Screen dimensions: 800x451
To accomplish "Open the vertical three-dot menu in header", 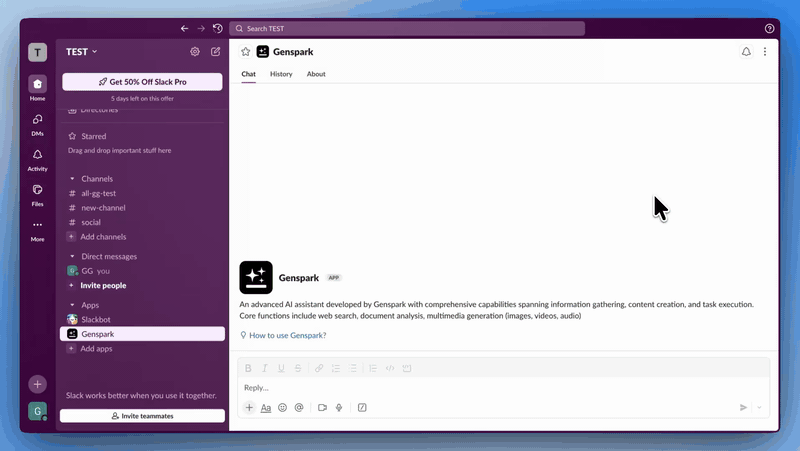I will pyautogui.click(x=765, y=52).
